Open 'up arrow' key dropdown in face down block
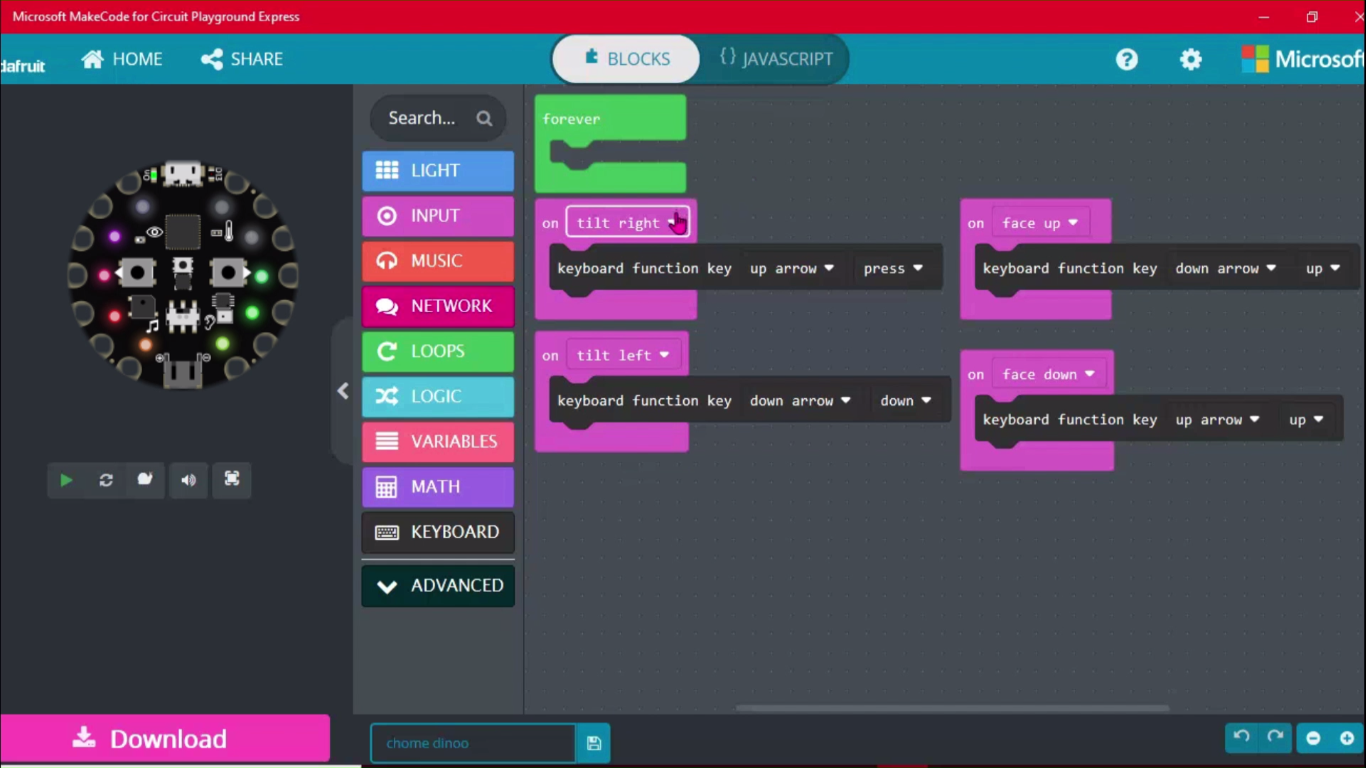1366x768 pixels. point(1217,419)
